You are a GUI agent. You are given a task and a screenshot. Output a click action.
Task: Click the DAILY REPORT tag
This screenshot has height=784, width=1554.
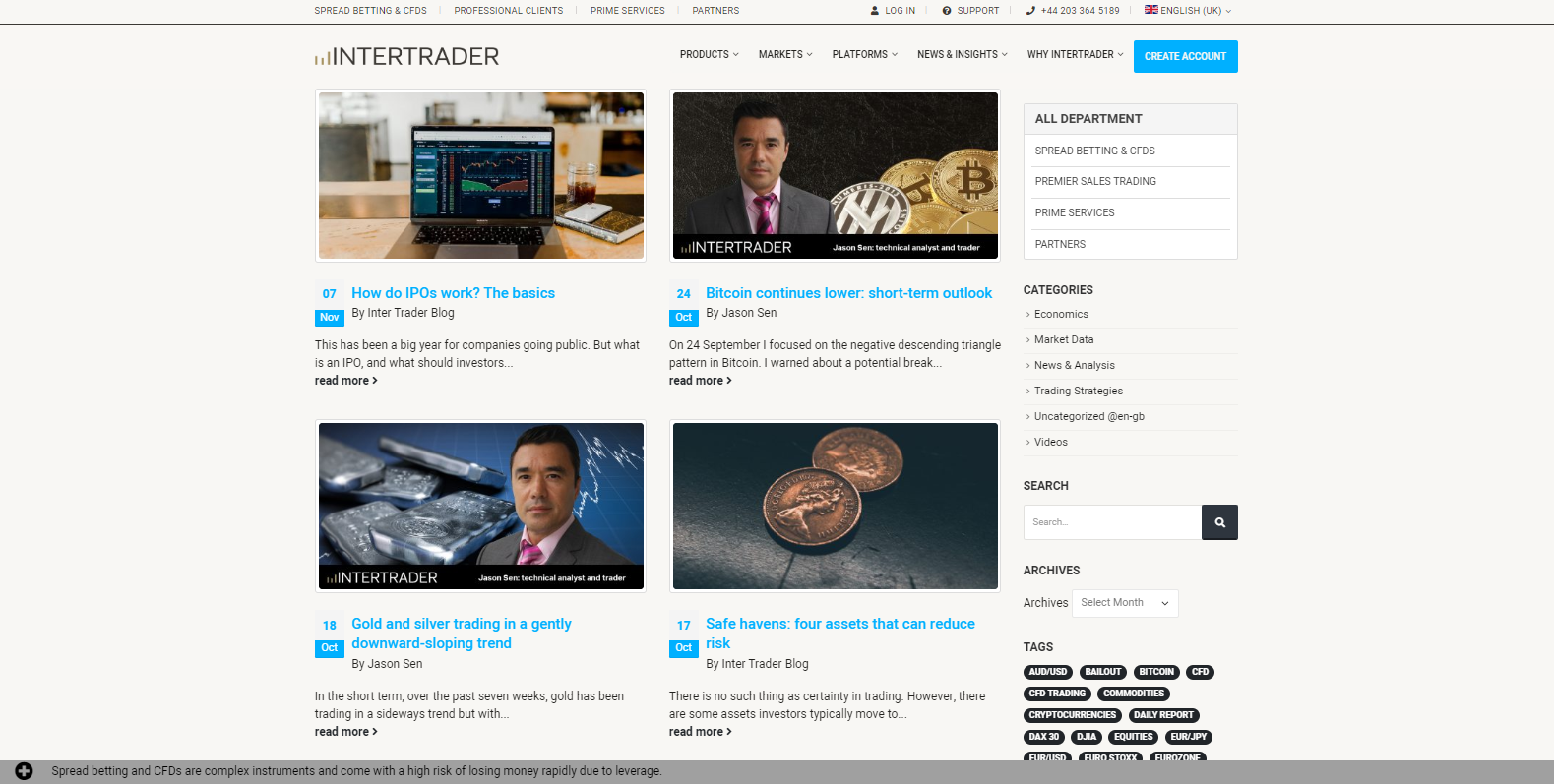coord(1163,716)
